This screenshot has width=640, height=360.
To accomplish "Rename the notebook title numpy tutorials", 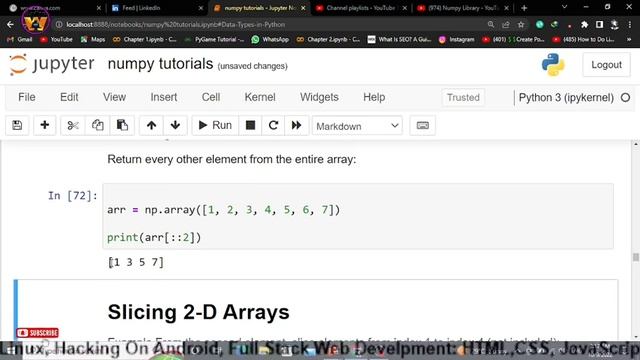I will [x=160, y=64].
